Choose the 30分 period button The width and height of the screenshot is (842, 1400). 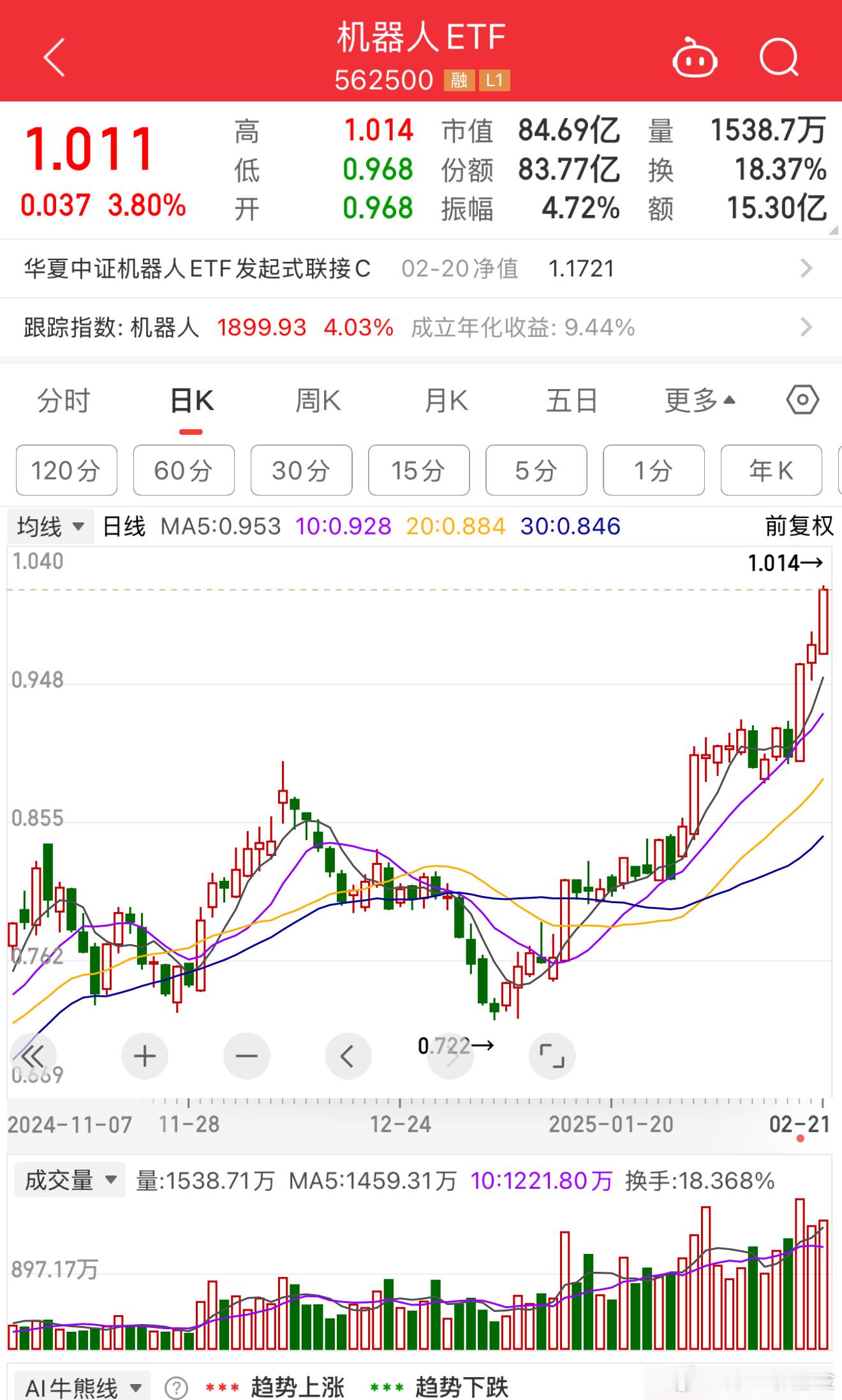[301, 471]
